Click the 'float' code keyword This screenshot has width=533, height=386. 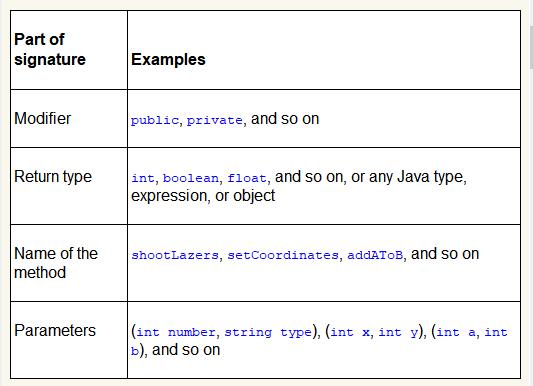click(247, 178)
